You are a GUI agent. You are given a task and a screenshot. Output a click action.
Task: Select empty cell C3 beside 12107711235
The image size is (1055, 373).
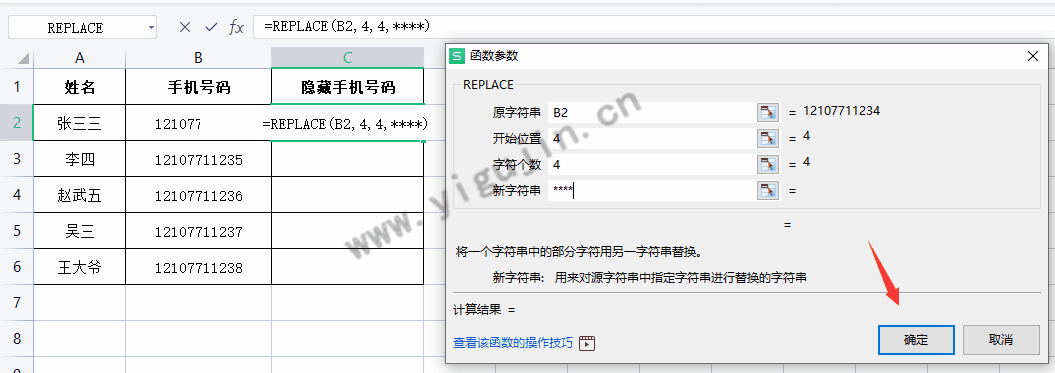pos(348,159)
